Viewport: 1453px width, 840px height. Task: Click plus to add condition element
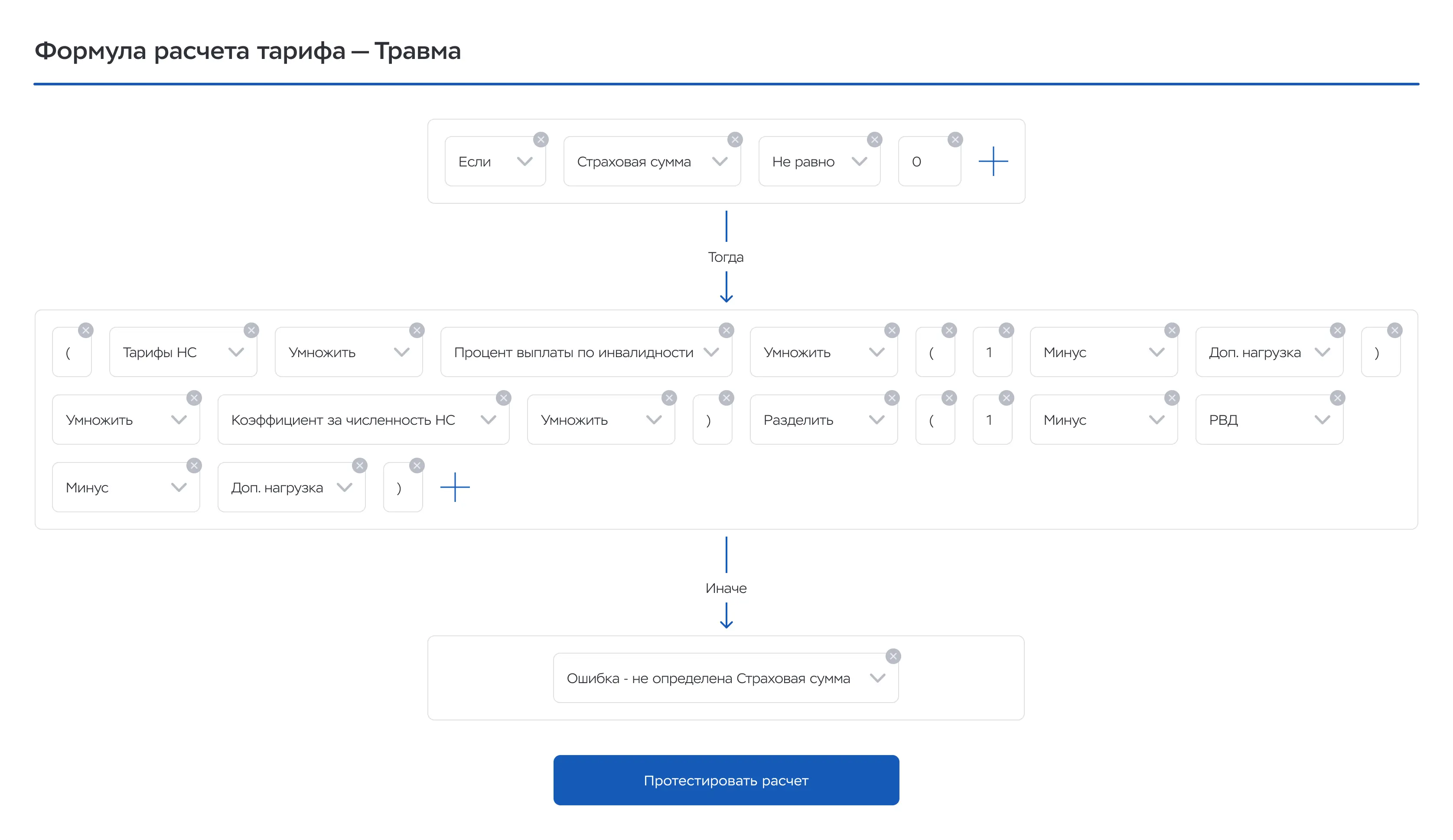(x=993, y=161)
